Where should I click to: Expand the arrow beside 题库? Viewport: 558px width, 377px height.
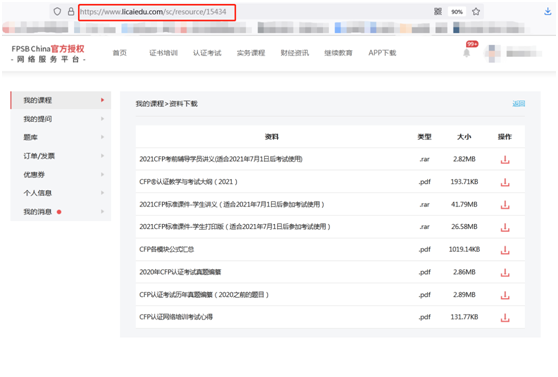102,137
